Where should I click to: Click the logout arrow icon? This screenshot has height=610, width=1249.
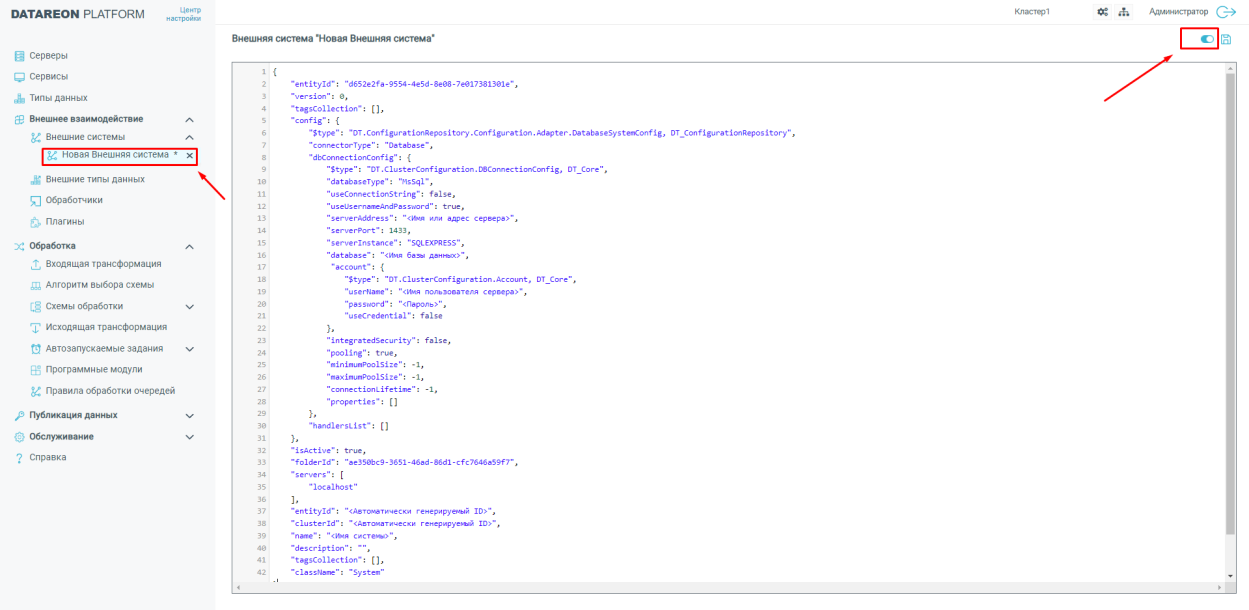(x=1226, y=12)
